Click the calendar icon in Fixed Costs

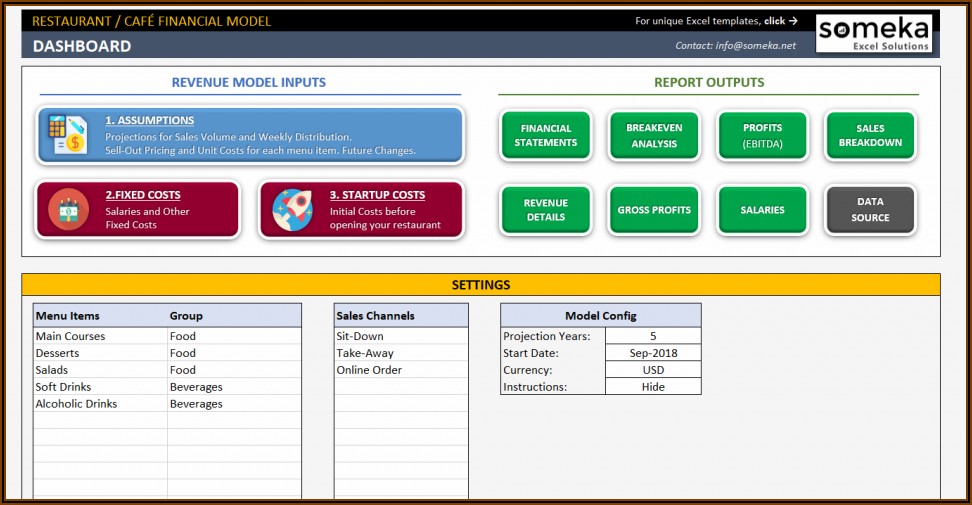pos(68,210)
